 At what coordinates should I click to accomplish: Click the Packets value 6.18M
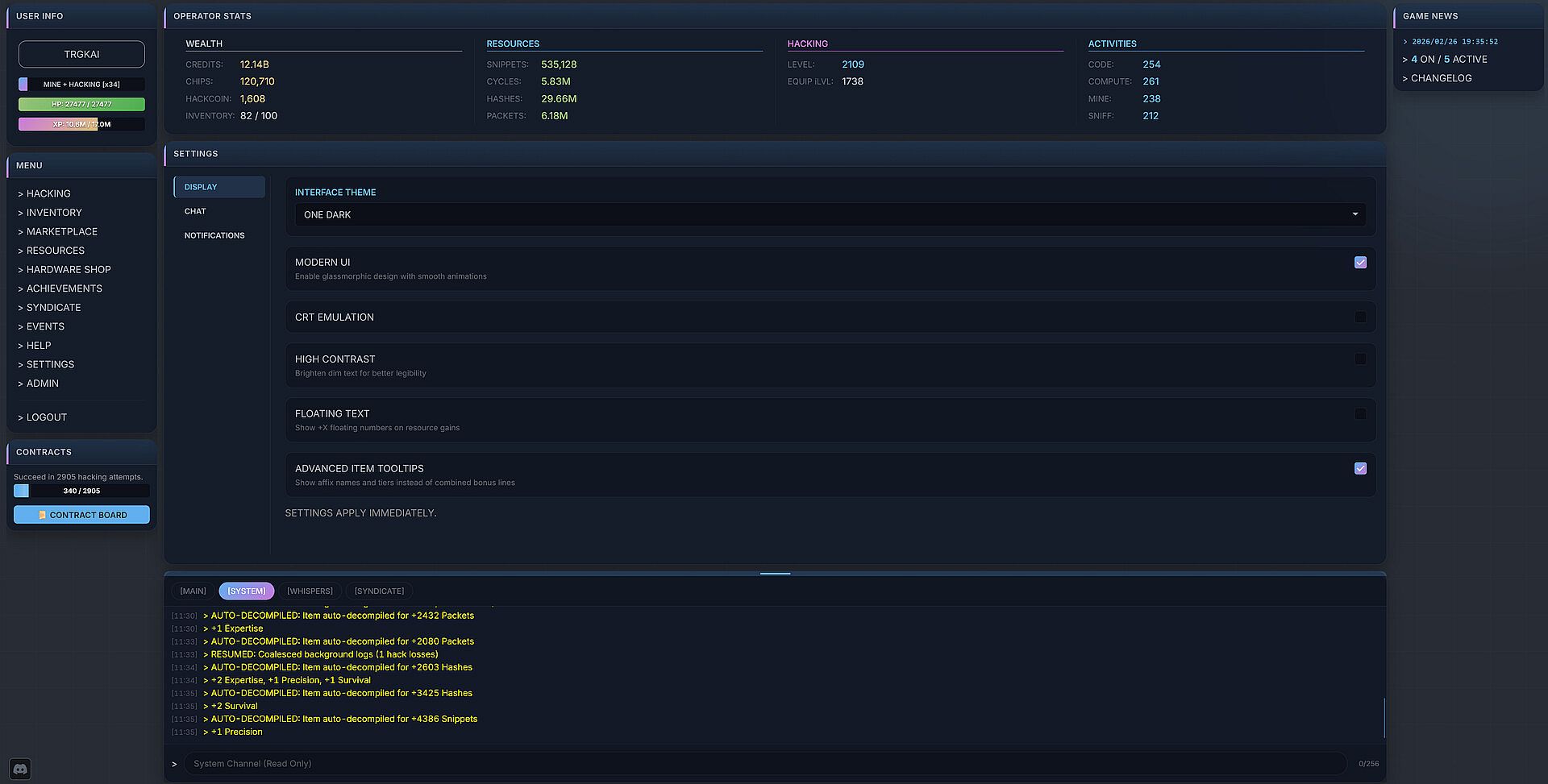555,116
